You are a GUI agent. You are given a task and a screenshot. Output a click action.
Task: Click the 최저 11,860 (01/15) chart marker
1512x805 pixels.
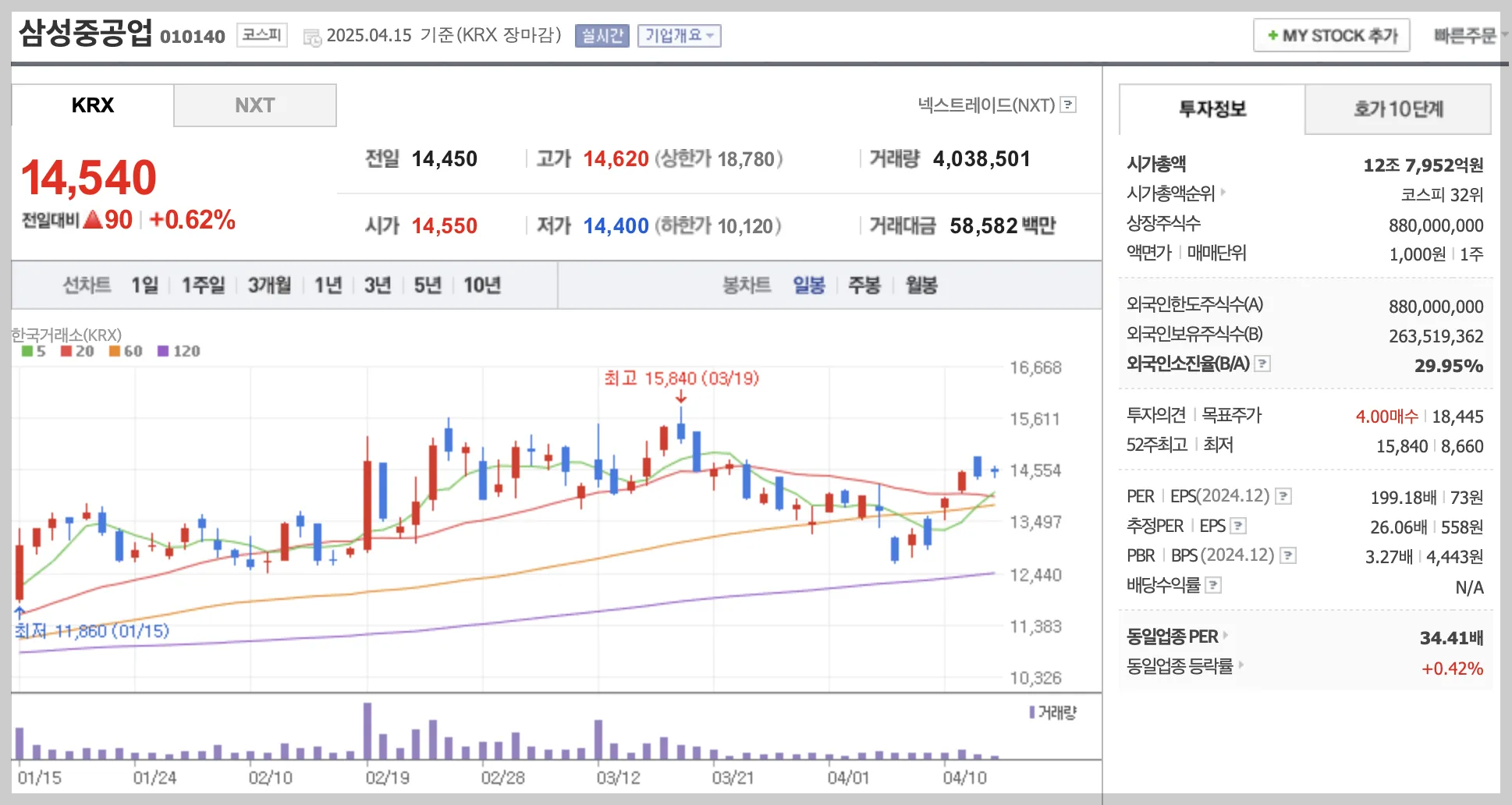point(92,630)
